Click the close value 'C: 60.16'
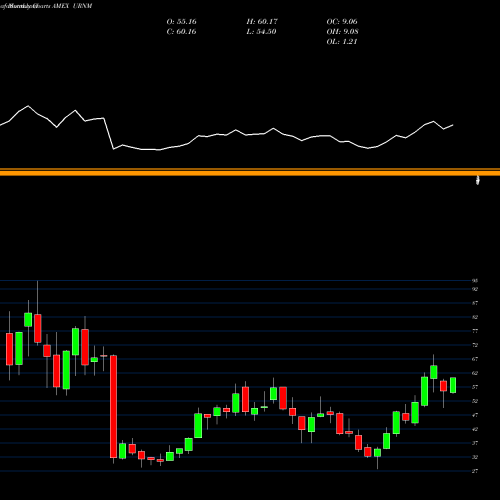 pyautogui.click(x=181, y=31)
